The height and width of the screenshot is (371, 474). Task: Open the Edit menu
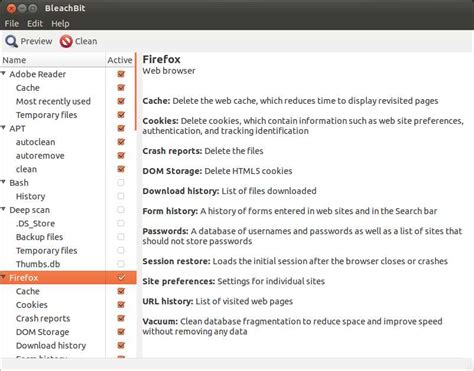coord(35,24)
